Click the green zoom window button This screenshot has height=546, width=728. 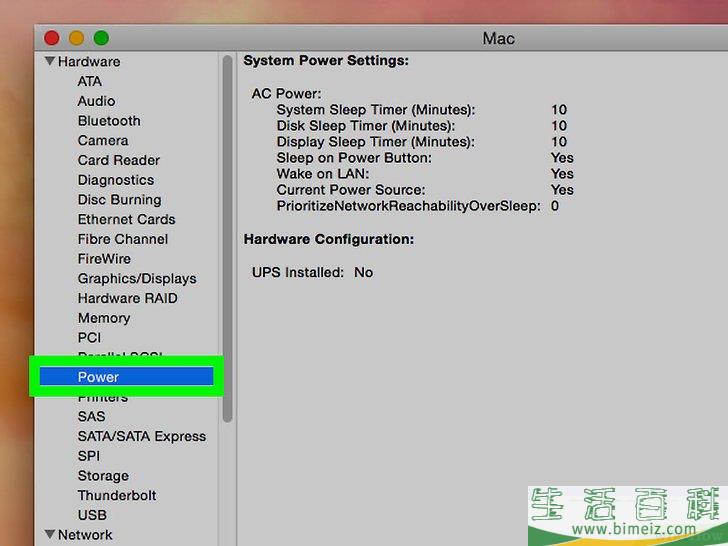[101, 38]
